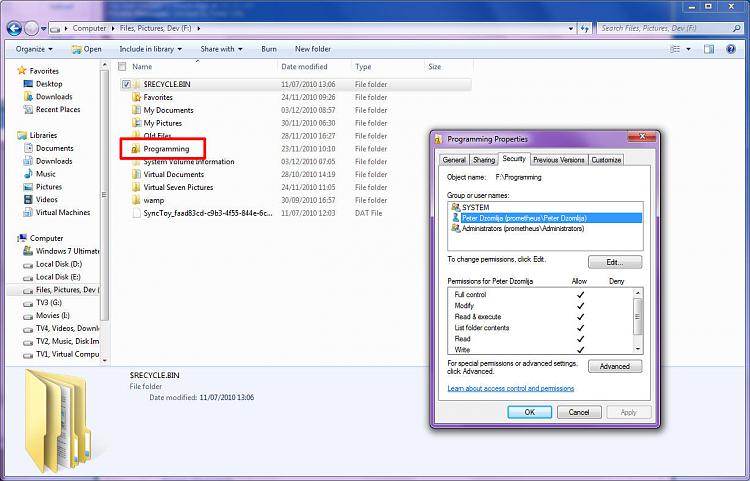Viewport: 750px width, 481px height.
Task: Select the My Pictures folder icon
Action: tap(136, 123)
